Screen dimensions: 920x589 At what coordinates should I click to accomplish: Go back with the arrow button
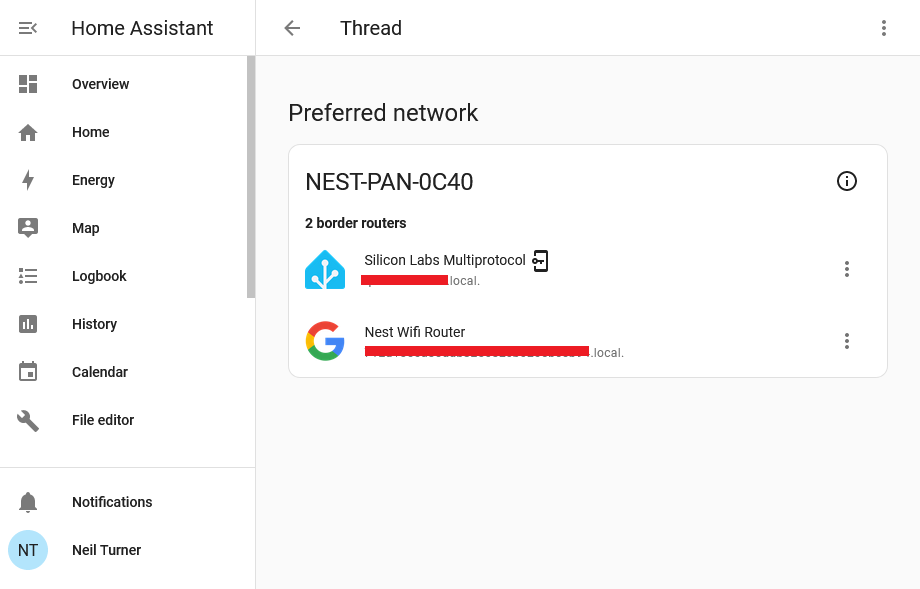pyautogui.click(x=291, y=28)
